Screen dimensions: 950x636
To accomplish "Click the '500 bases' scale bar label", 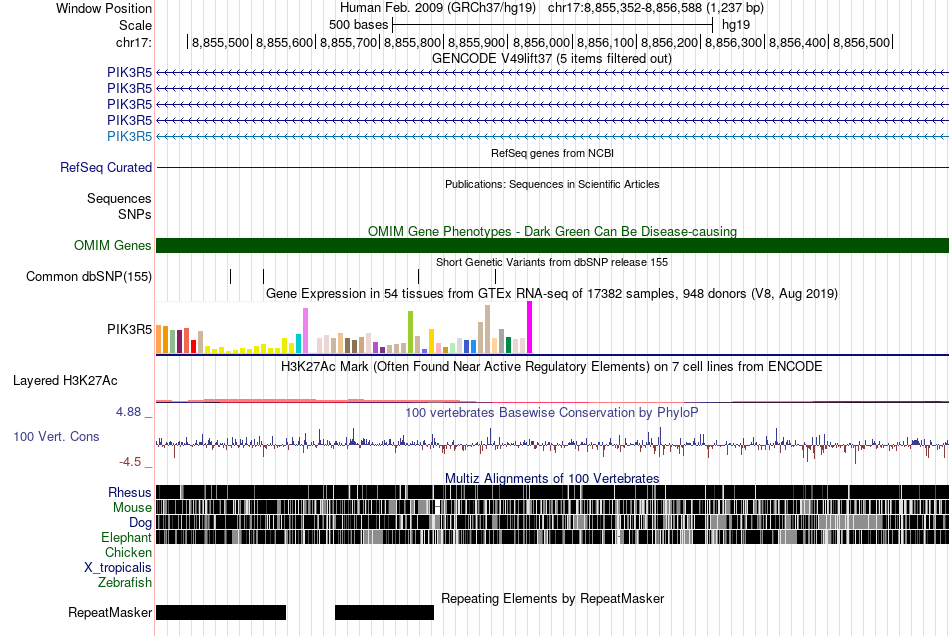I will 358,25.
